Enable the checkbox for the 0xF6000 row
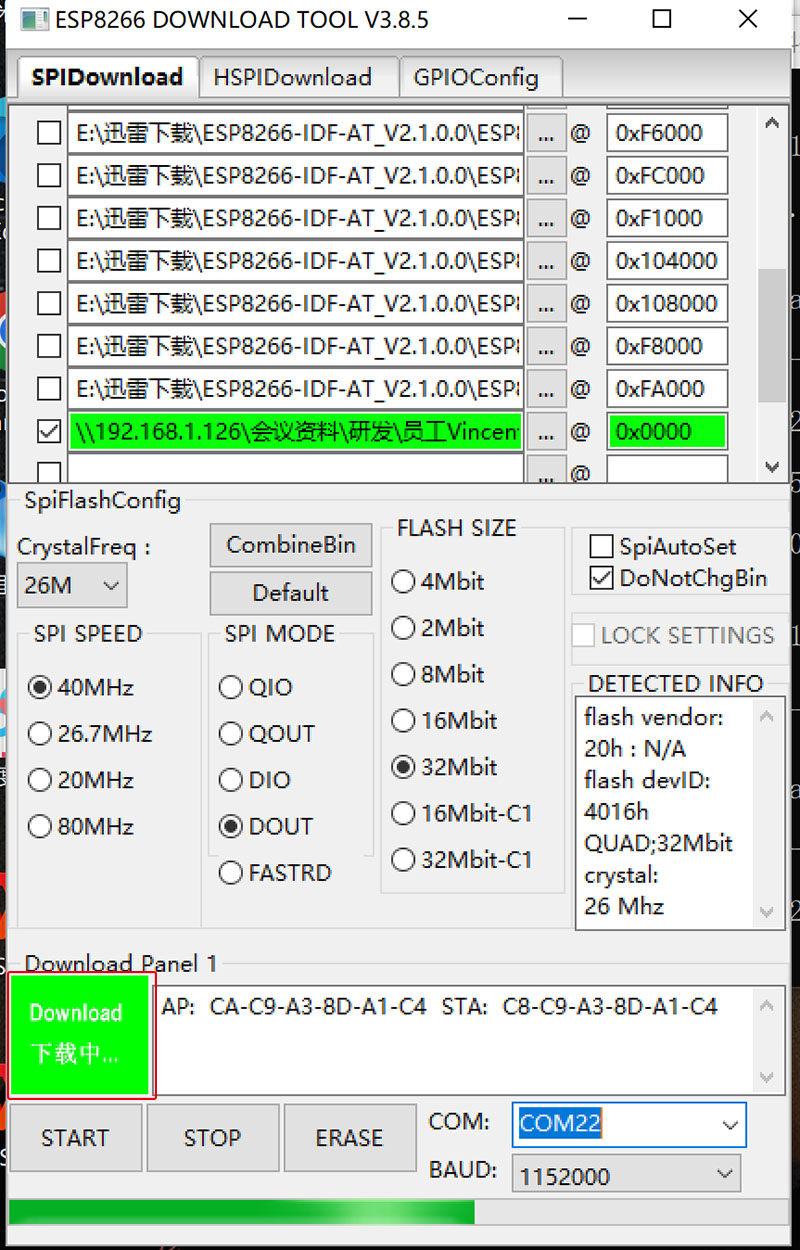 49,133
